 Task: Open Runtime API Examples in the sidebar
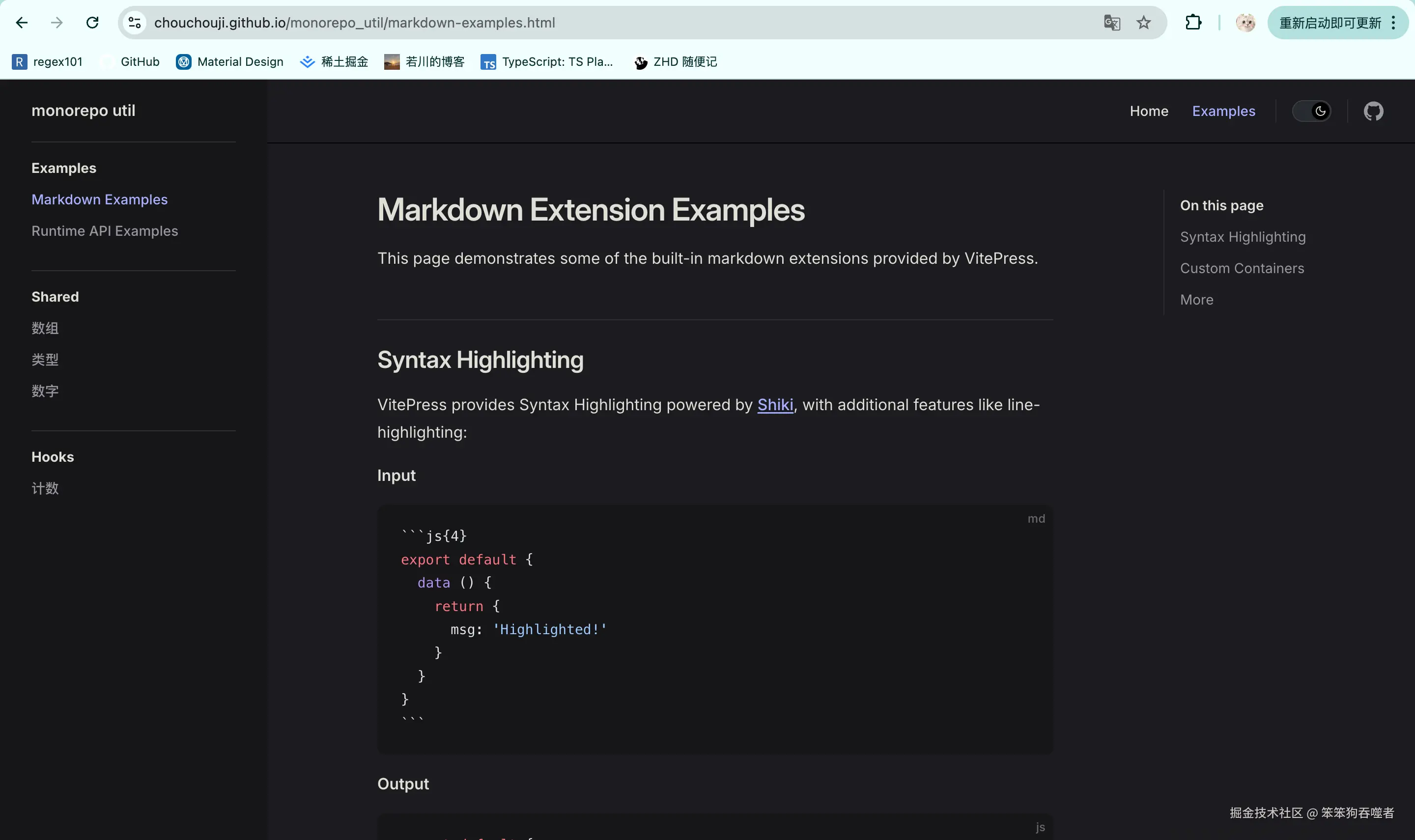[105, 231]
